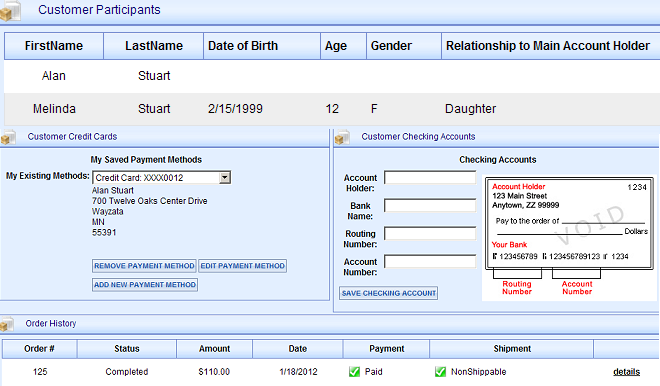Select the Credit Card XXXX0012 combo box
The width and height of the screenshot is (660, 386).
pos(161,178)
